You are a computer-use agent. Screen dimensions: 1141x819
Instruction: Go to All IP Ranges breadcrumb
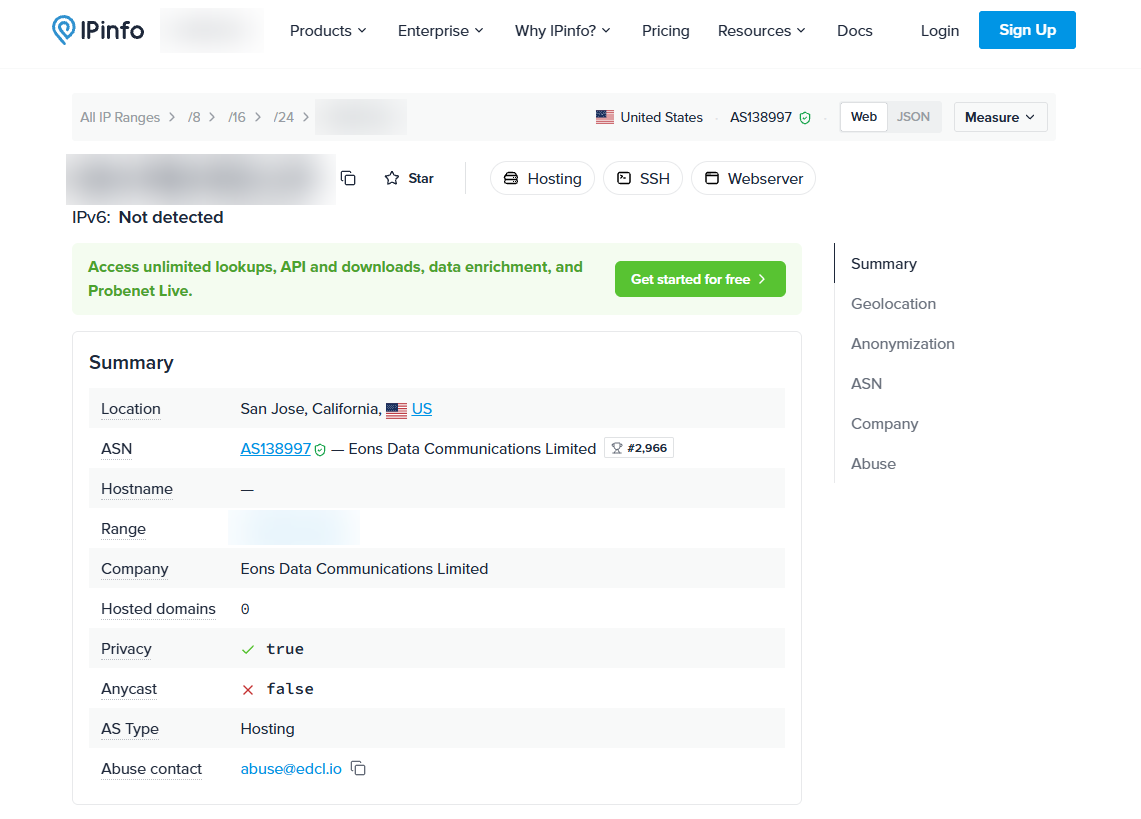click(120, 117)
